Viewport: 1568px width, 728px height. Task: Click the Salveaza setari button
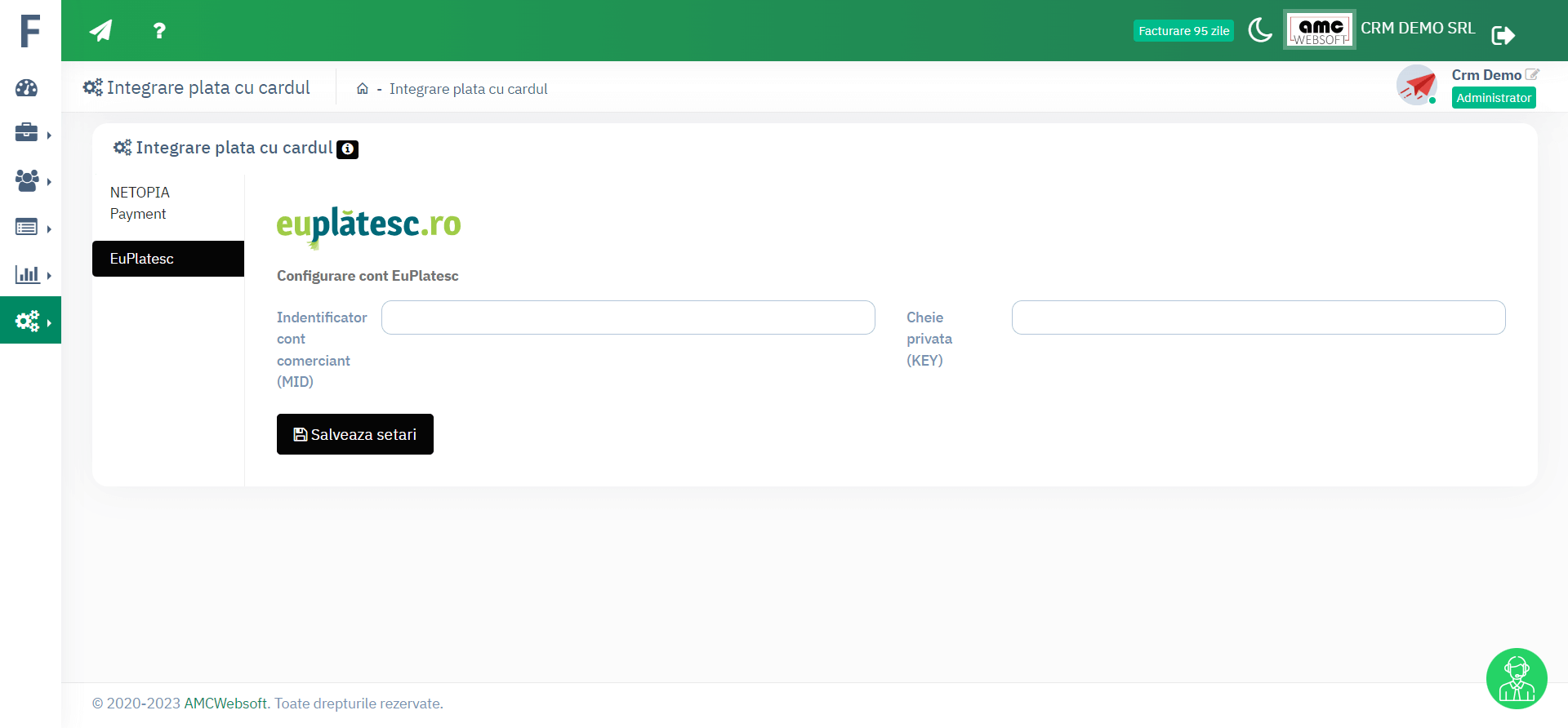click(x=354, y=434)
